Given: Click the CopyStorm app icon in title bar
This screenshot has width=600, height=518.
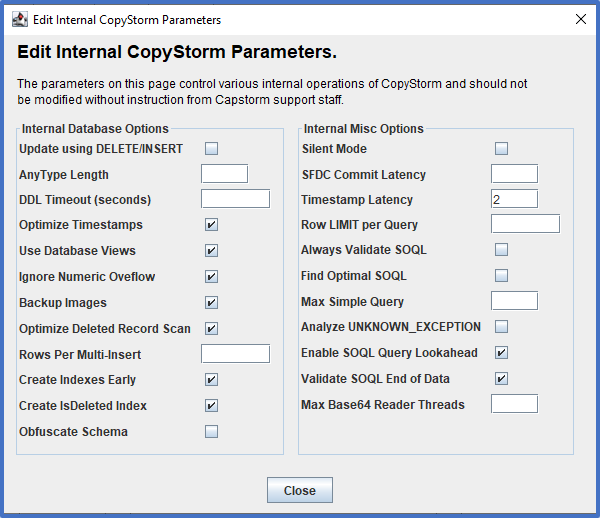Looking at the screenshot, I should [20, 19].
